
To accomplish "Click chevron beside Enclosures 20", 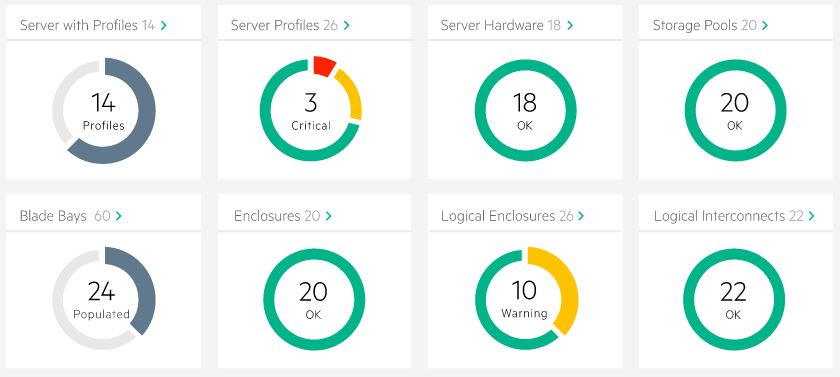I will click(329, 216).
